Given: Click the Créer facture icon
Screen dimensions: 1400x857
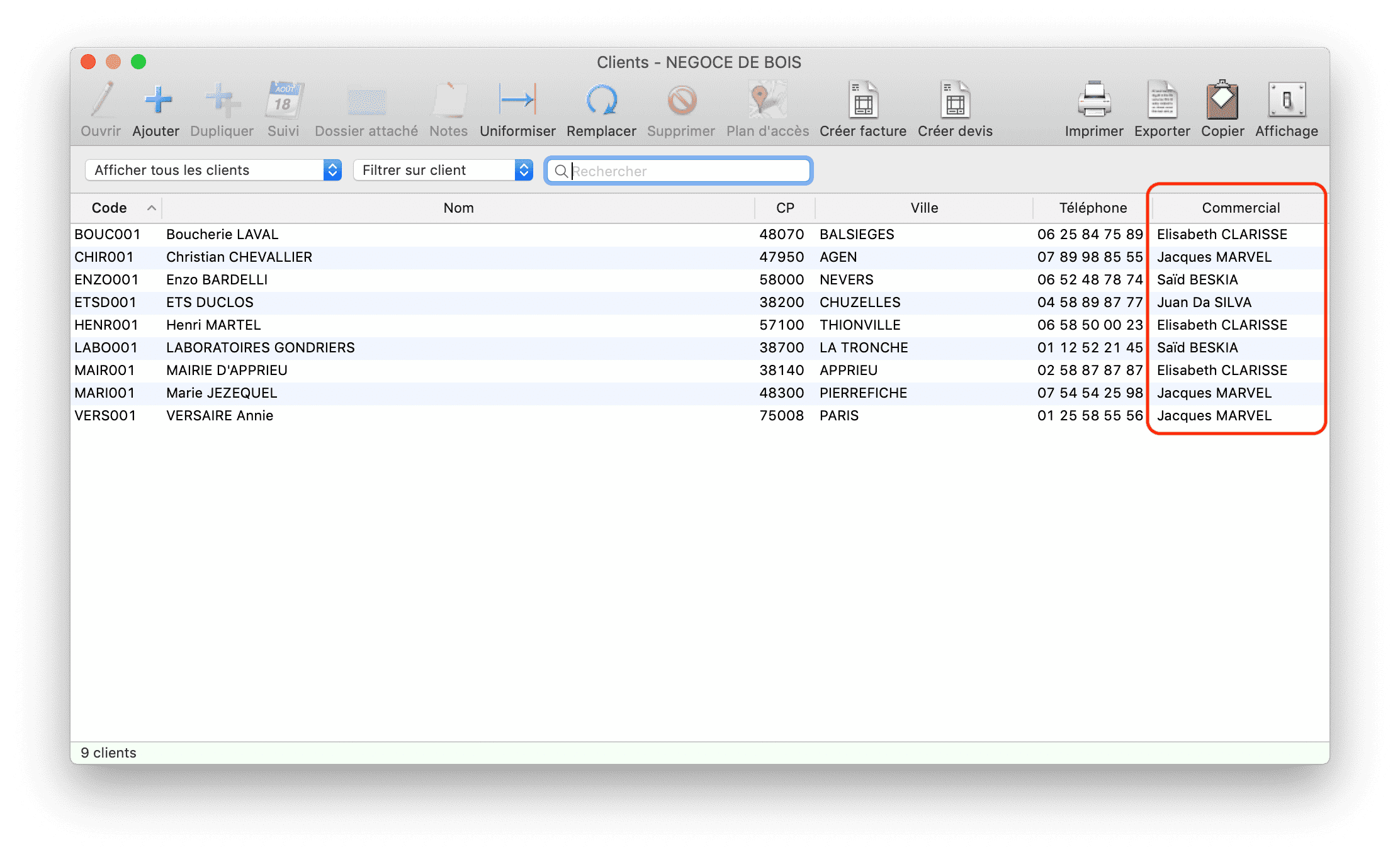Looking at the screenshot, I should point(863,100).
